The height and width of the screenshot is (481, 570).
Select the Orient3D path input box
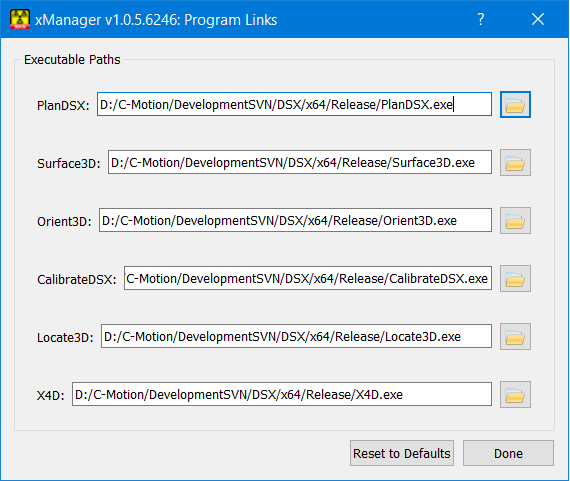295,220
